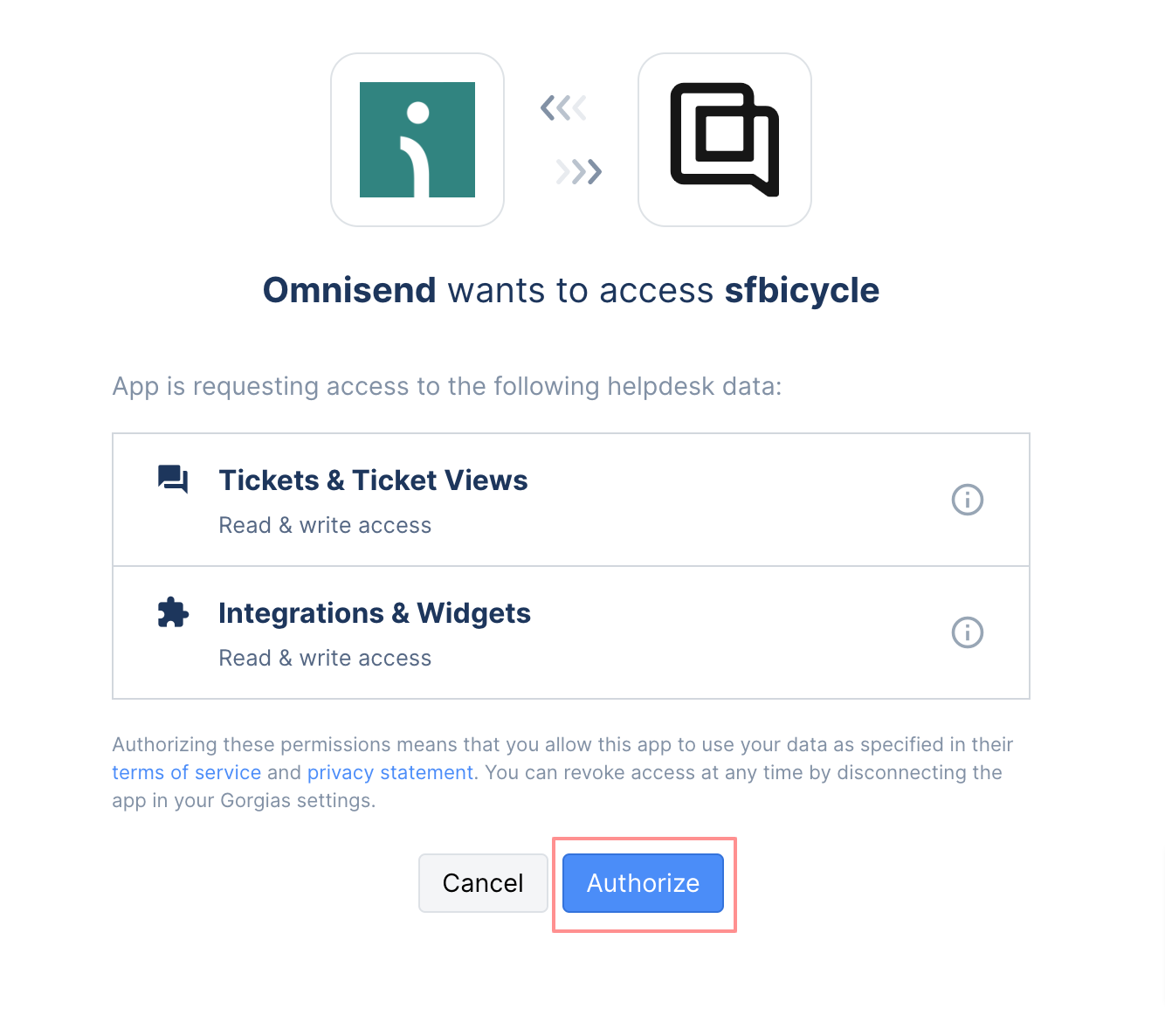Click the sfbicycle account name in heading

click(802, 290)
